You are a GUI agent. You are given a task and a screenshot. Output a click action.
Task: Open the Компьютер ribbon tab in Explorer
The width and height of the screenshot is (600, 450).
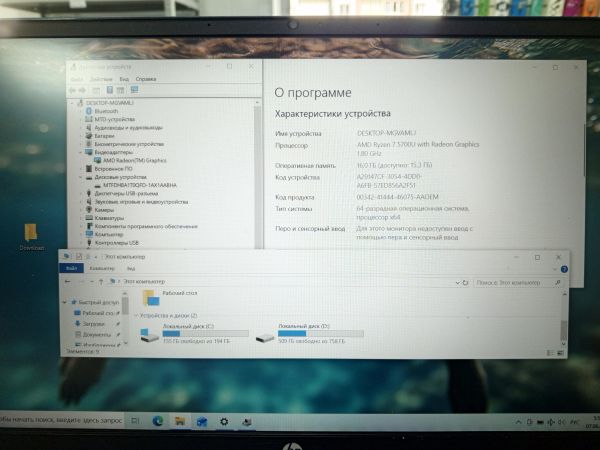pos(102,268)
